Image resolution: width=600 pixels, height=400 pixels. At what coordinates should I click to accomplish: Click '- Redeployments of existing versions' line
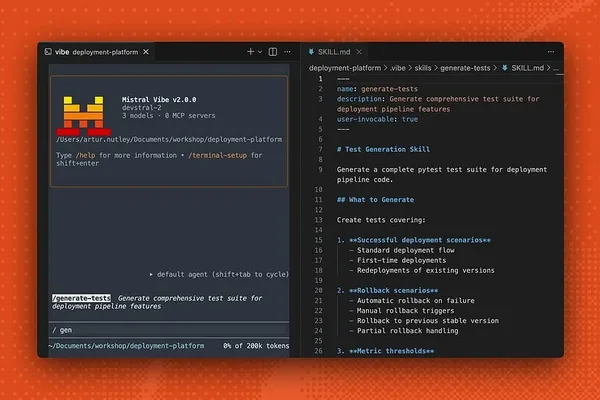point(422,271)
